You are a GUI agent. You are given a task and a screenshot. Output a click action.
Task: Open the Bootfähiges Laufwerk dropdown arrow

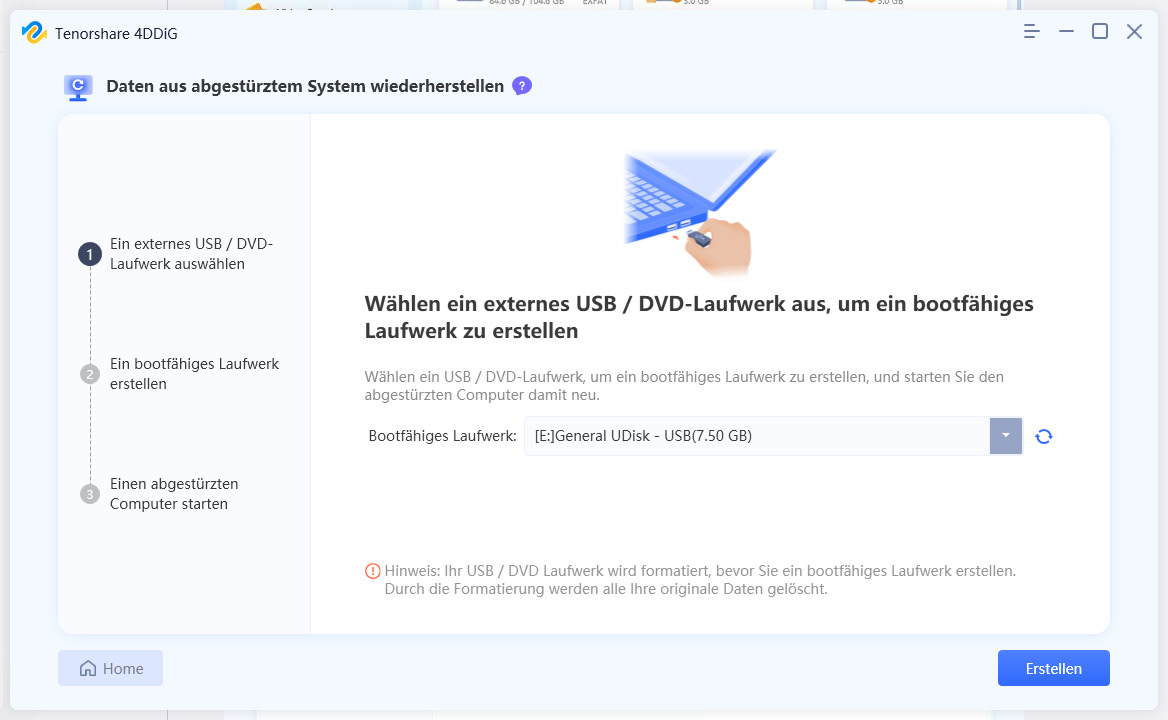pyautogui.click(x=1005, y=436)
